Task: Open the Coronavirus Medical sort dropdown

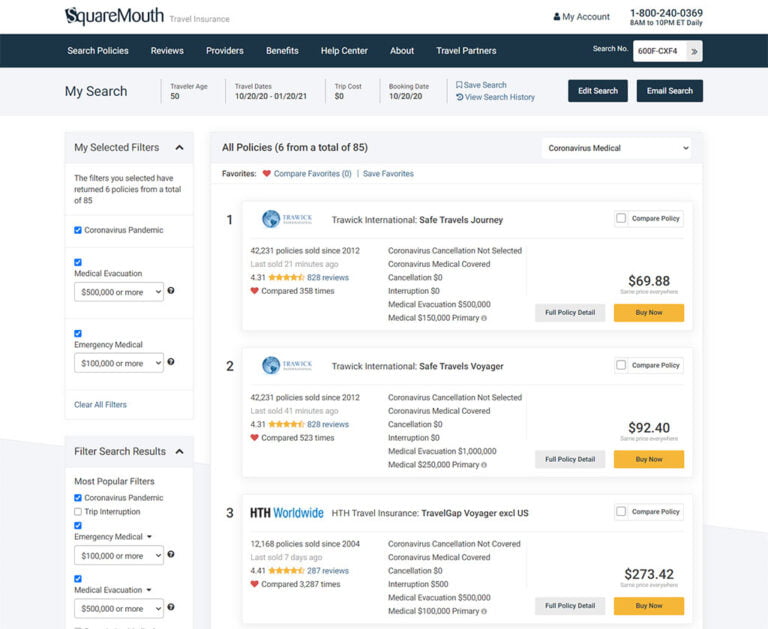Action: pyautogui.click(x=616, y=148)
